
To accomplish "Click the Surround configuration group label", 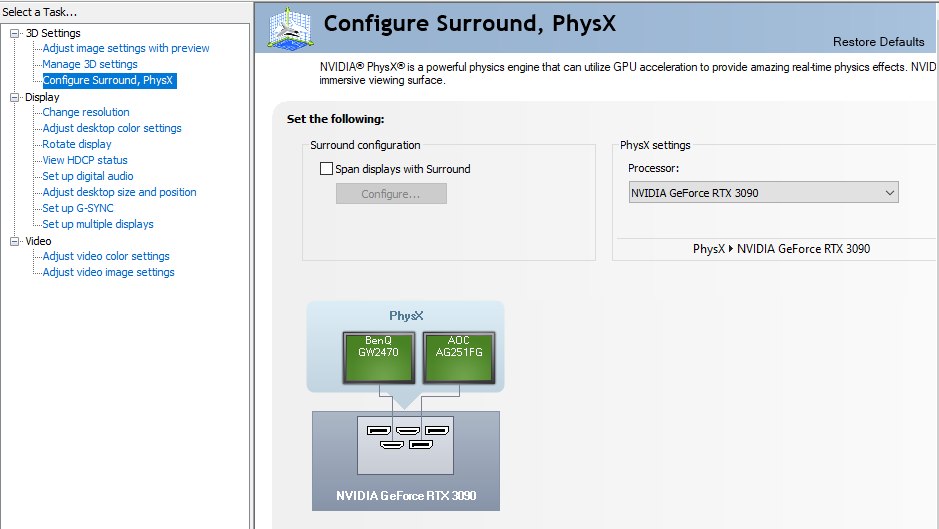I will pyautogui.click(x=365, y=145).
